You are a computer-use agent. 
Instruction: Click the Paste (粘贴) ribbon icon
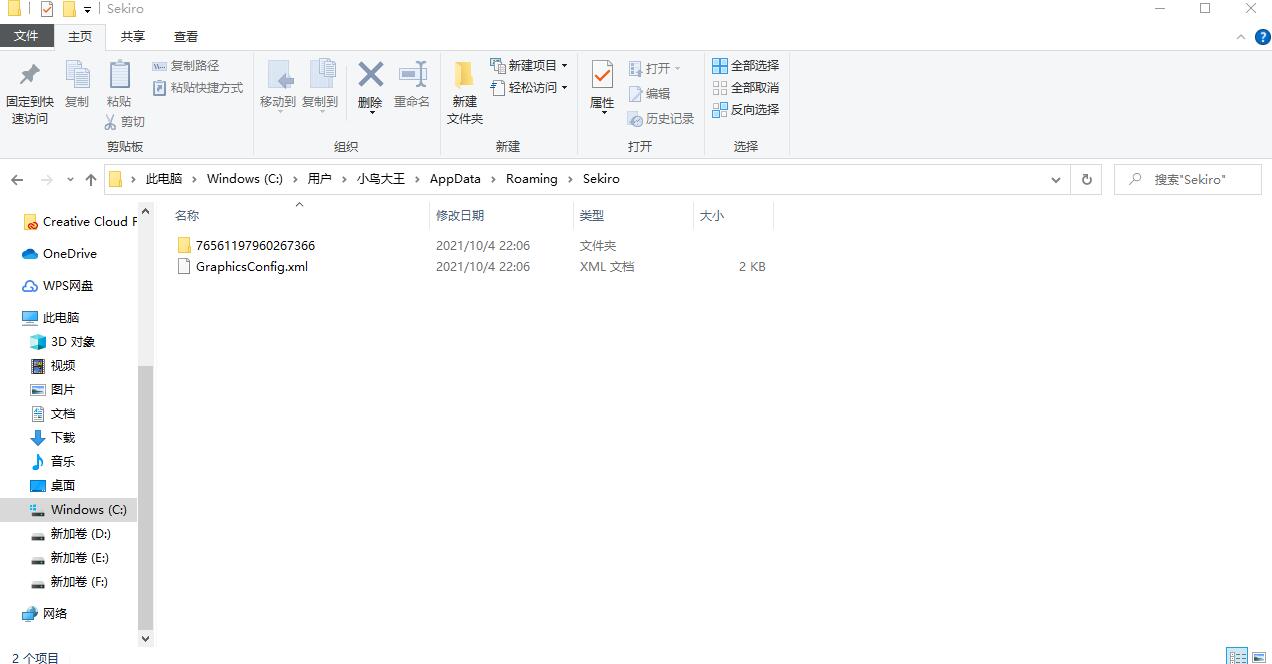point(119,75)
